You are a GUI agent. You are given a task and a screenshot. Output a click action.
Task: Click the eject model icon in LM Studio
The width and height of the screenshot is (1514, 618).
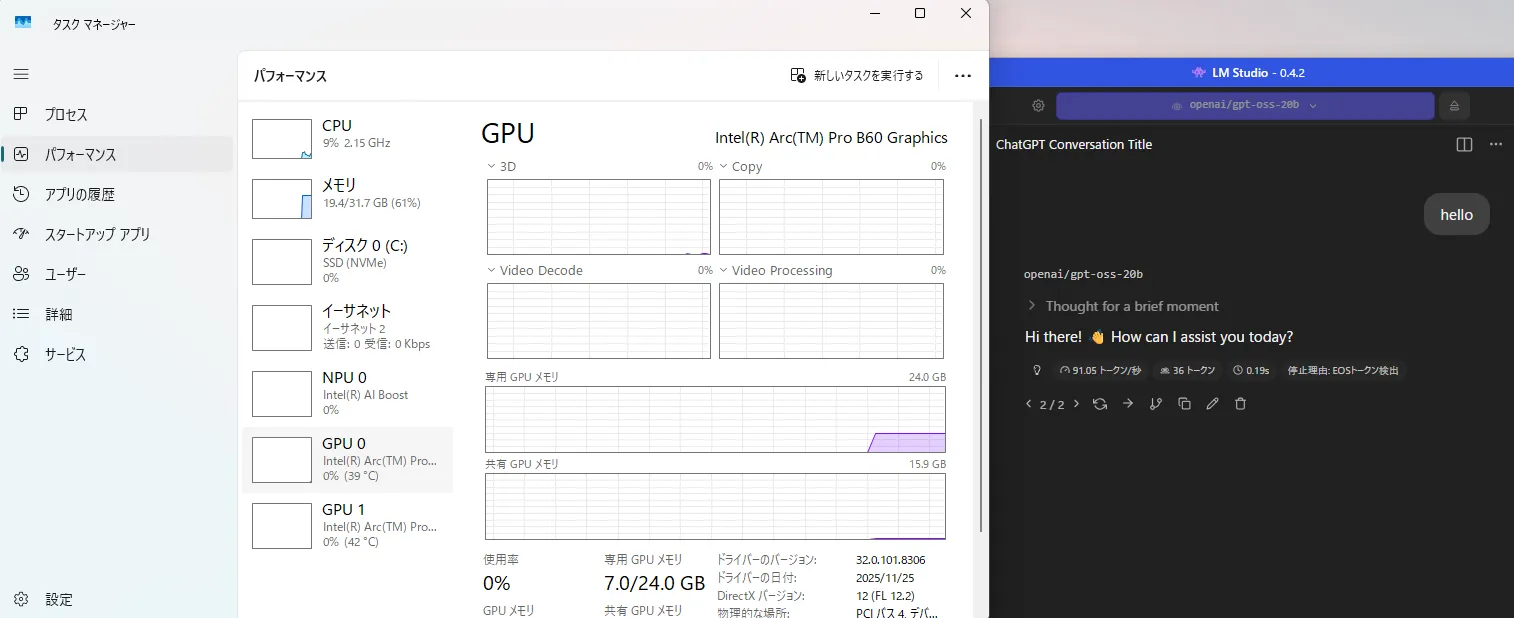pyautogui.click(x=1453, y=106)
